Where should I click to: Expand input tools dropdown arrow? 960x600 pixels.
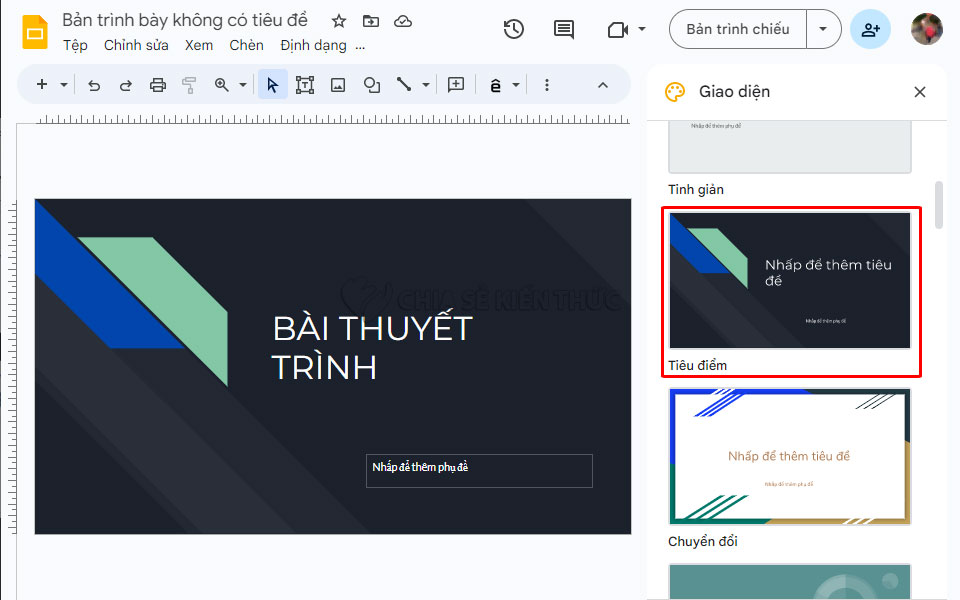pos(516,85)
